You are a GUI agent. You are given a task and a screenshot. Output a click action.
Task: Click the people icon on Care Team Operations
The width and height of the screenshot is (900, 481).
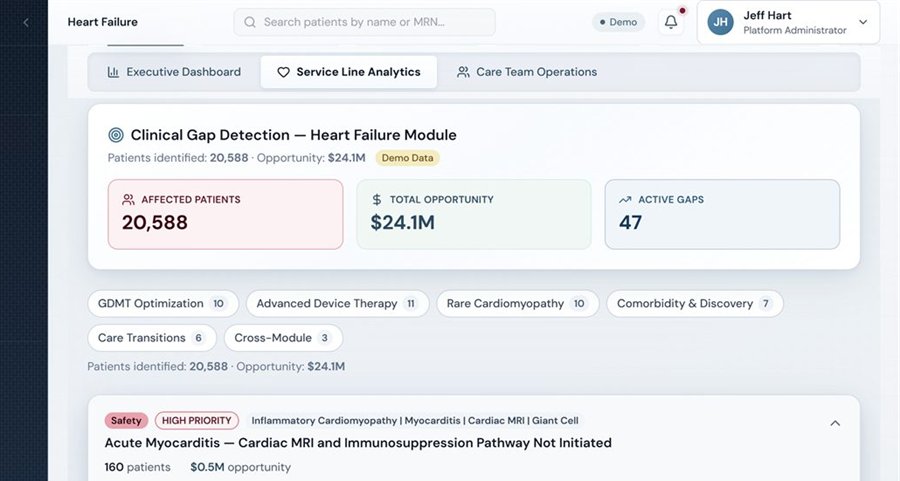(463, 72)
